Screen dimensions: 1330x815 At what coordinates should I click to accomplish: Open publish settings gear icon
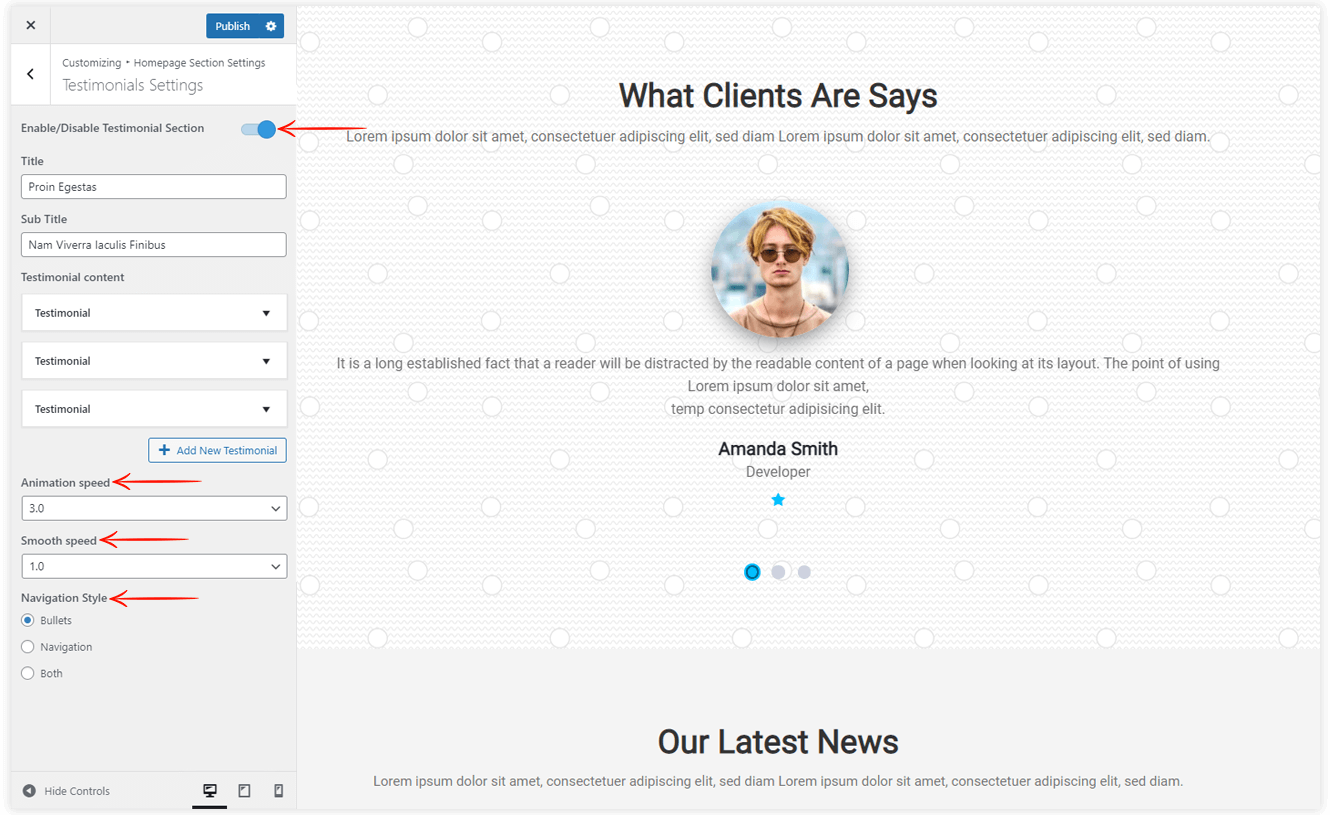tap(271, 26)
